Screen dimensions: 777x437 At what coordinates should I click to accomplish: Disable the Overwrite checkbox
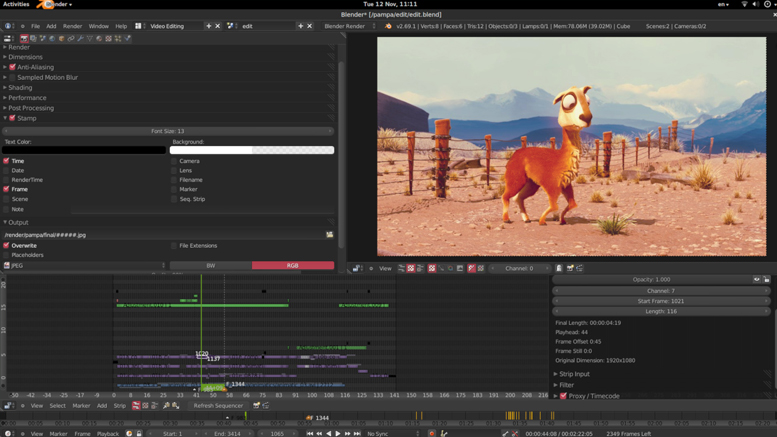pyautogui.click(x=6, y=245)
